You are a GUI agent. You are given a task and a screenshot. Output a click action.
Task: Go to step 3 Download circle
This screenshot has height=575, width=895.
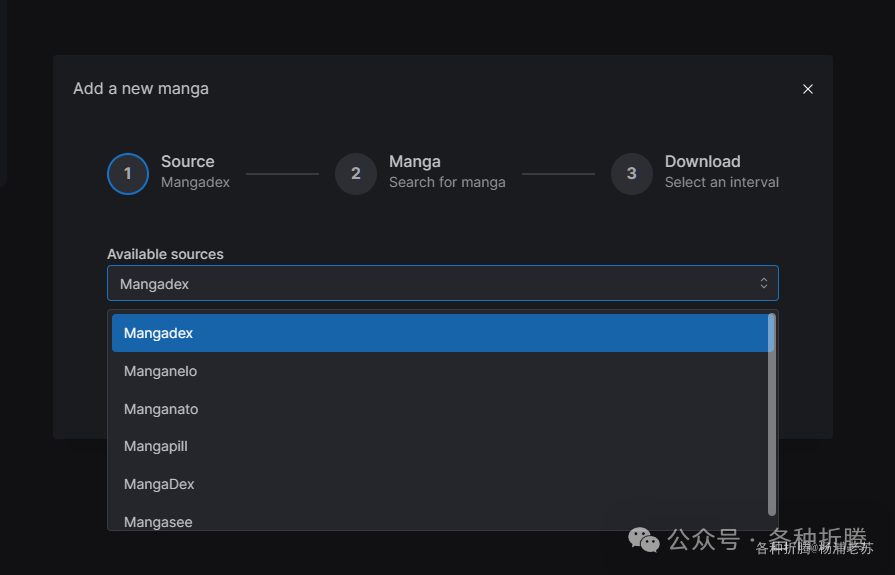631,174
